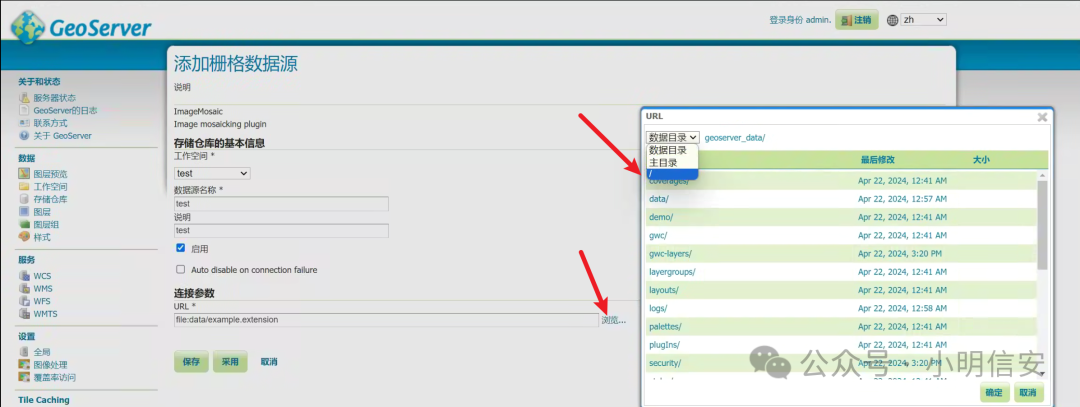Click the geoserver_data/ breadcrumb link
1080x407 pixels.
tap(735, 138)
